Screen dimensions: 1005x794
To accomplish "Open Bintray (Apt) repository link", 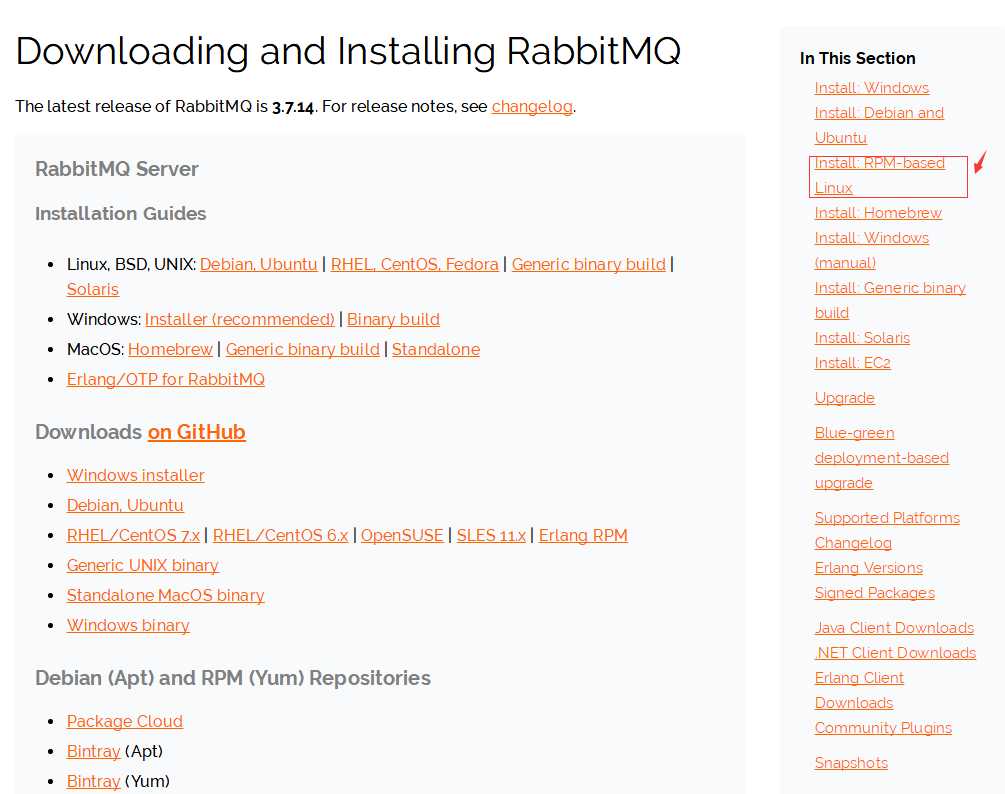I will click(x=94, y=751).
